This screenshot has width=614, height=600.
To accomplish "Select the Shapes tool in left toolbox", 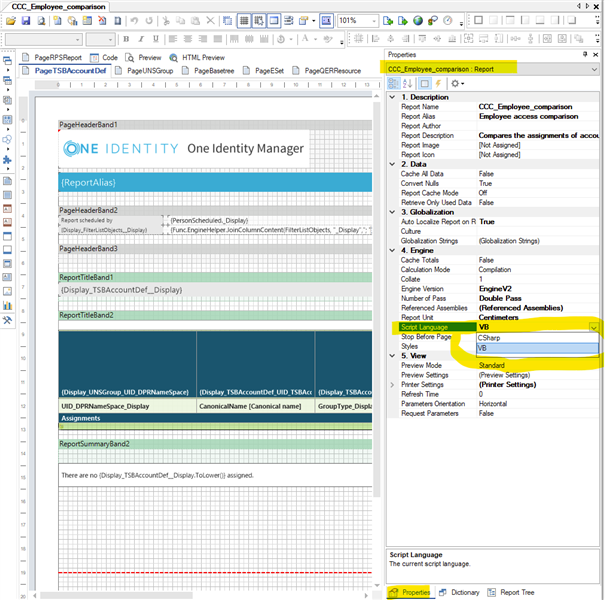I will (7, 139).
